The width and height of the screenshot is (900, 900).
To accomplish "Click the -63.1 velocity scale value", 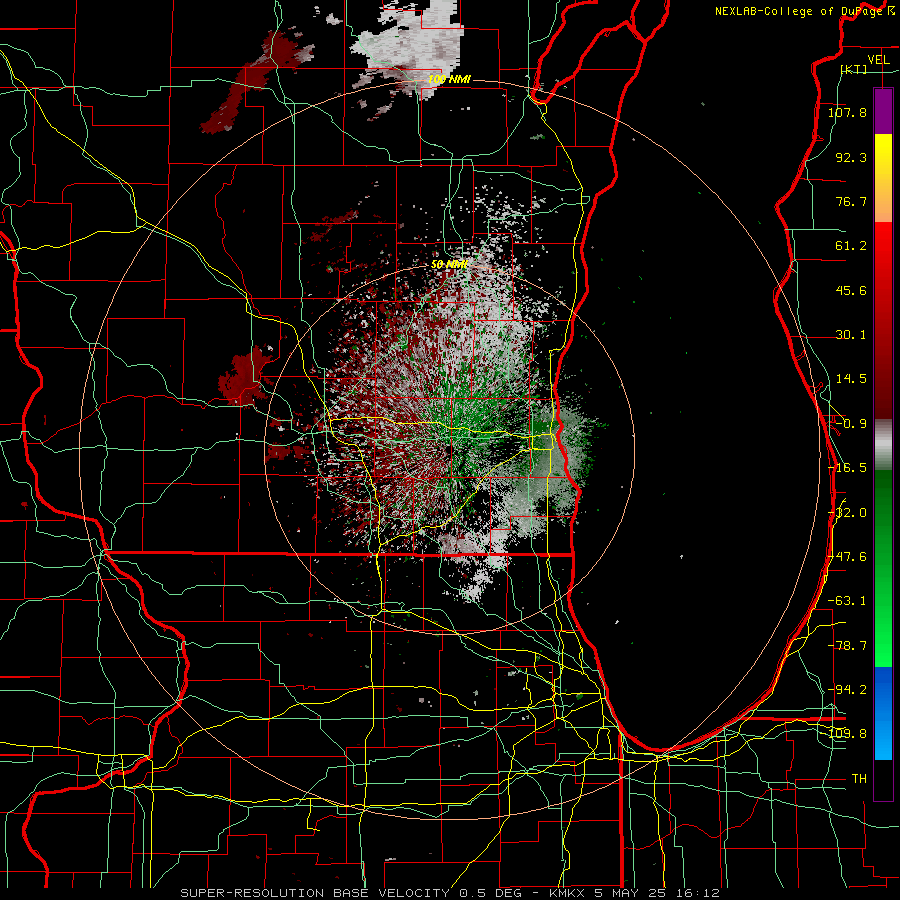I will pos(847,601).
